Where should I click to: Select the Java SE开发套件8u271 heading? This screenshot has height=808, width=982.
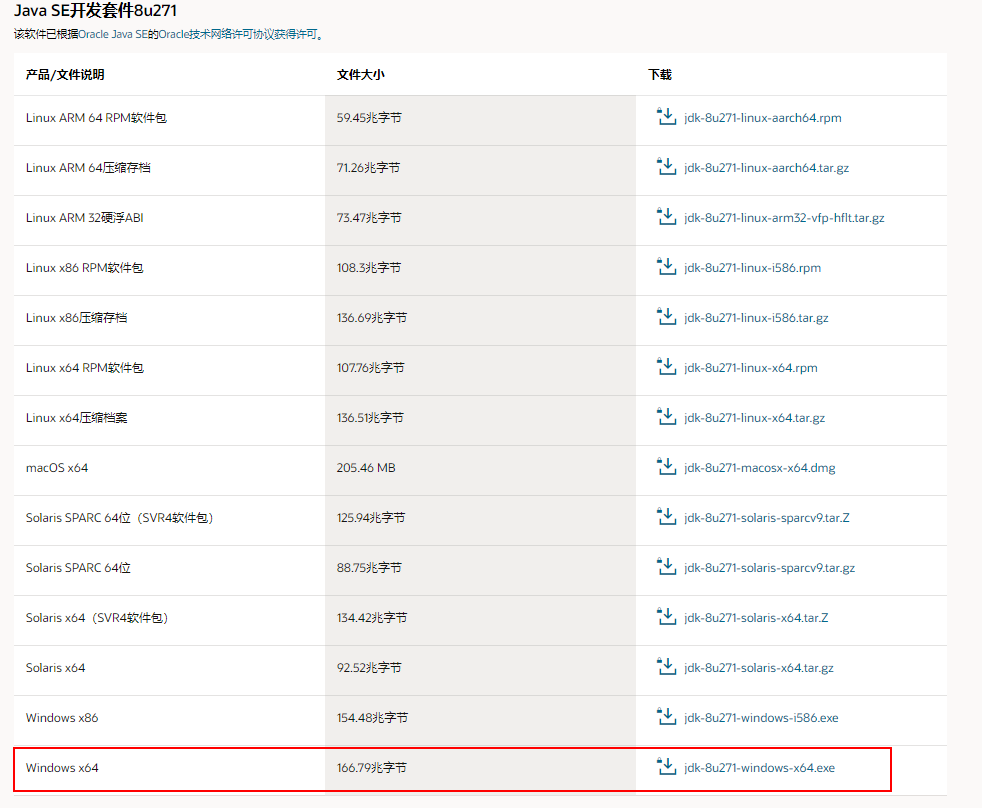pyautogui.click(x=95, y=11)
